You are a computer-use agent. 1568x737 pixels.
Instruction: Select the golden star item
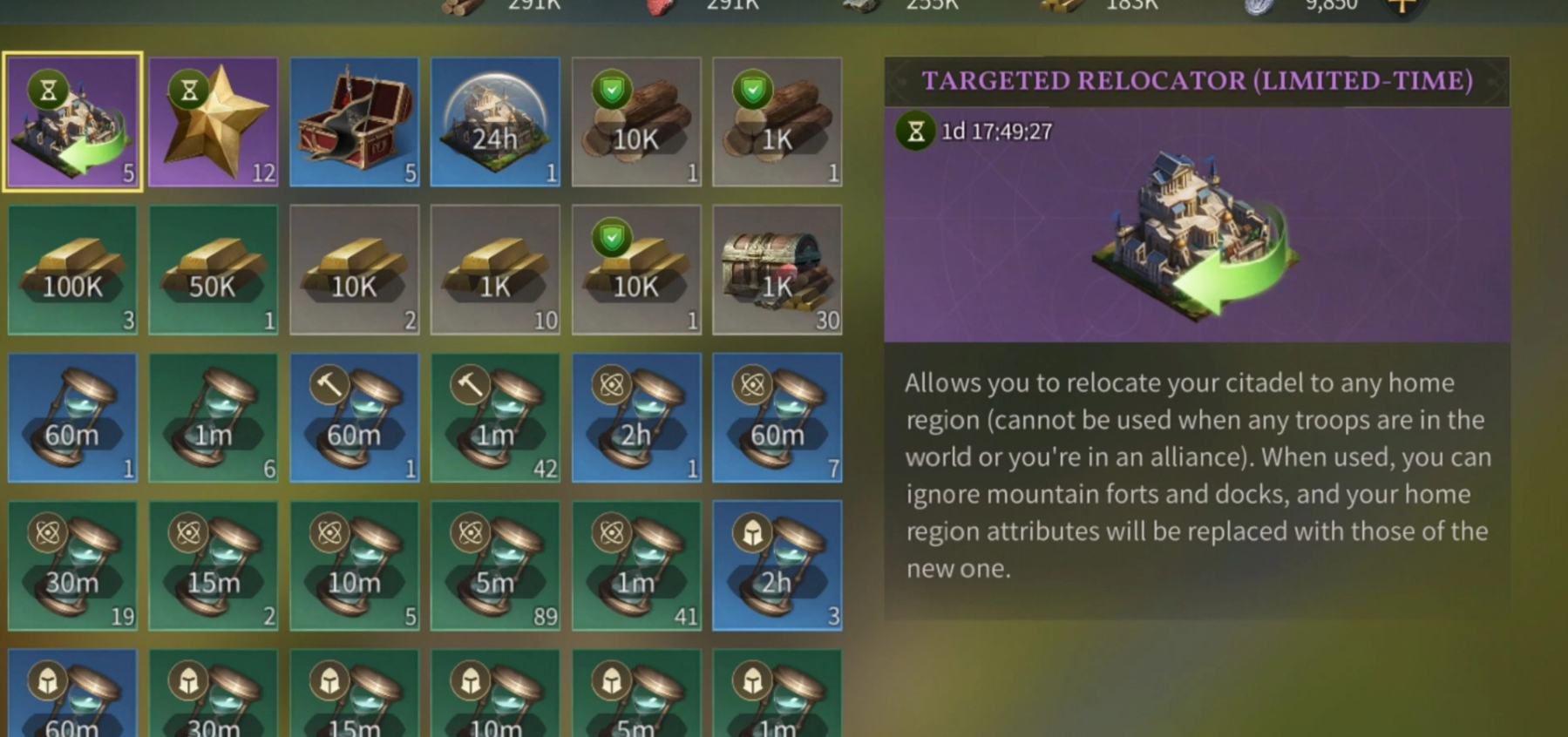pyautogui.click(x=214, y=122)
